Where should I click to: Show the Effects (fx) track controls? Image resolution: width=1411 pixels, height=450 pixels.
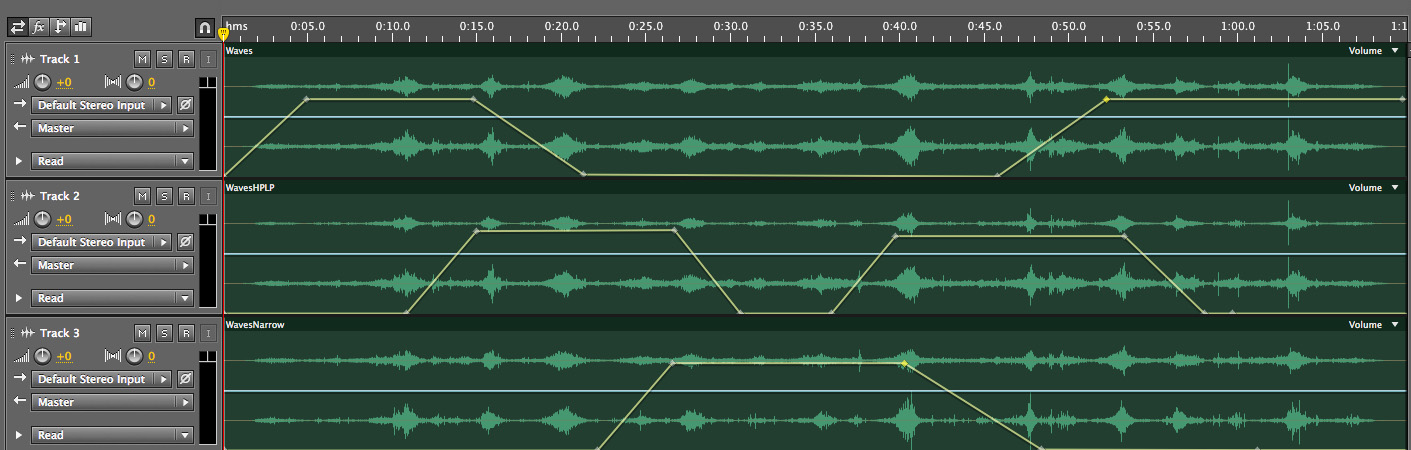pyautogui.click(x=39, y=27)
